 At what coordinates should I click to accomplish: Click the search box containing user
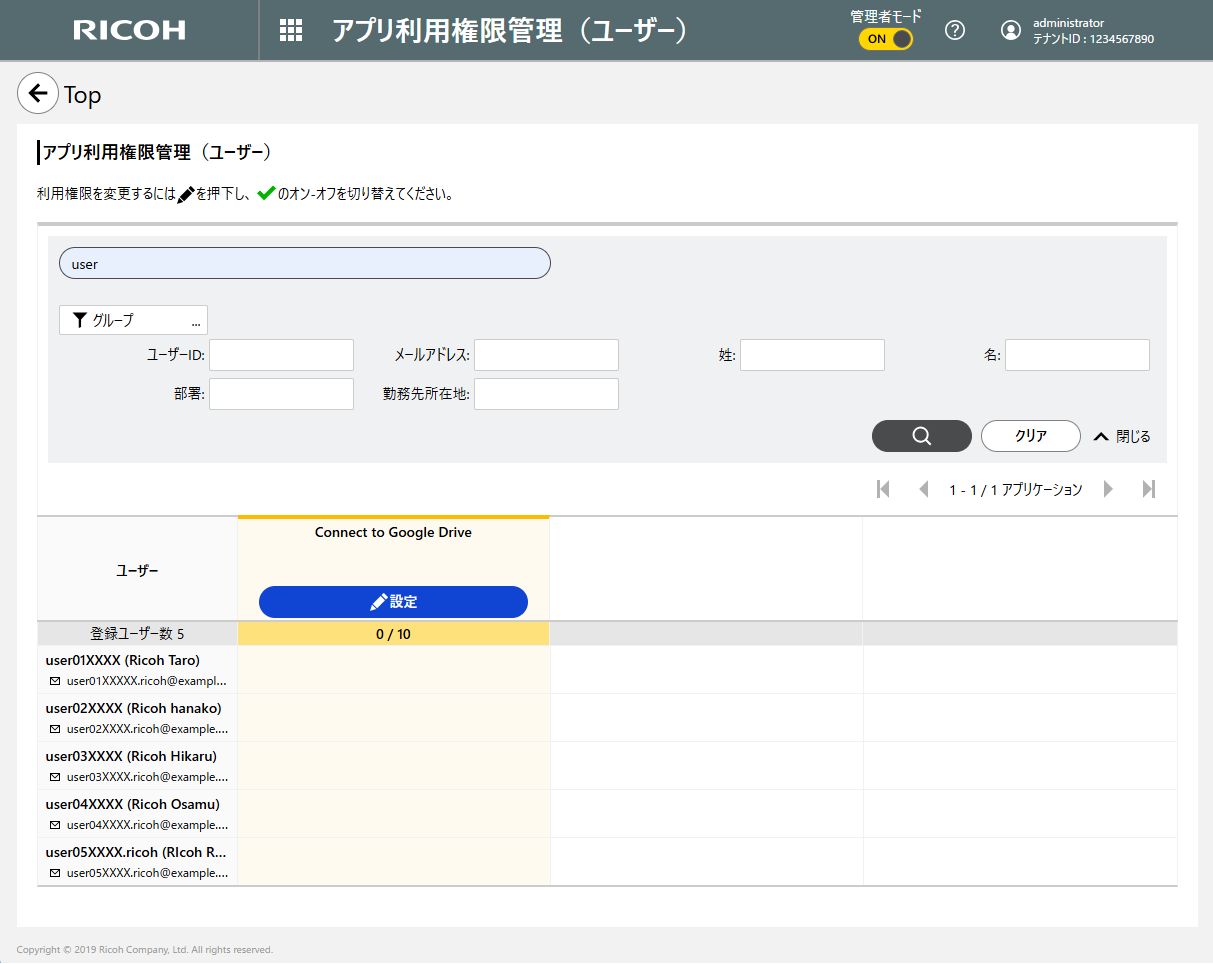coord(305,263)
